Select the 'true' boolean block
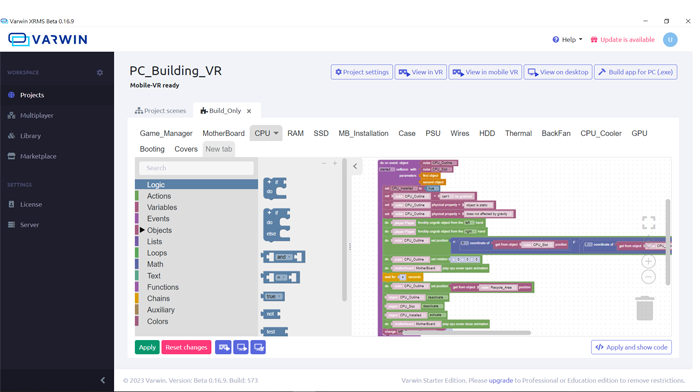Screen dimensions: 700x392 click(x=273, y=296)
